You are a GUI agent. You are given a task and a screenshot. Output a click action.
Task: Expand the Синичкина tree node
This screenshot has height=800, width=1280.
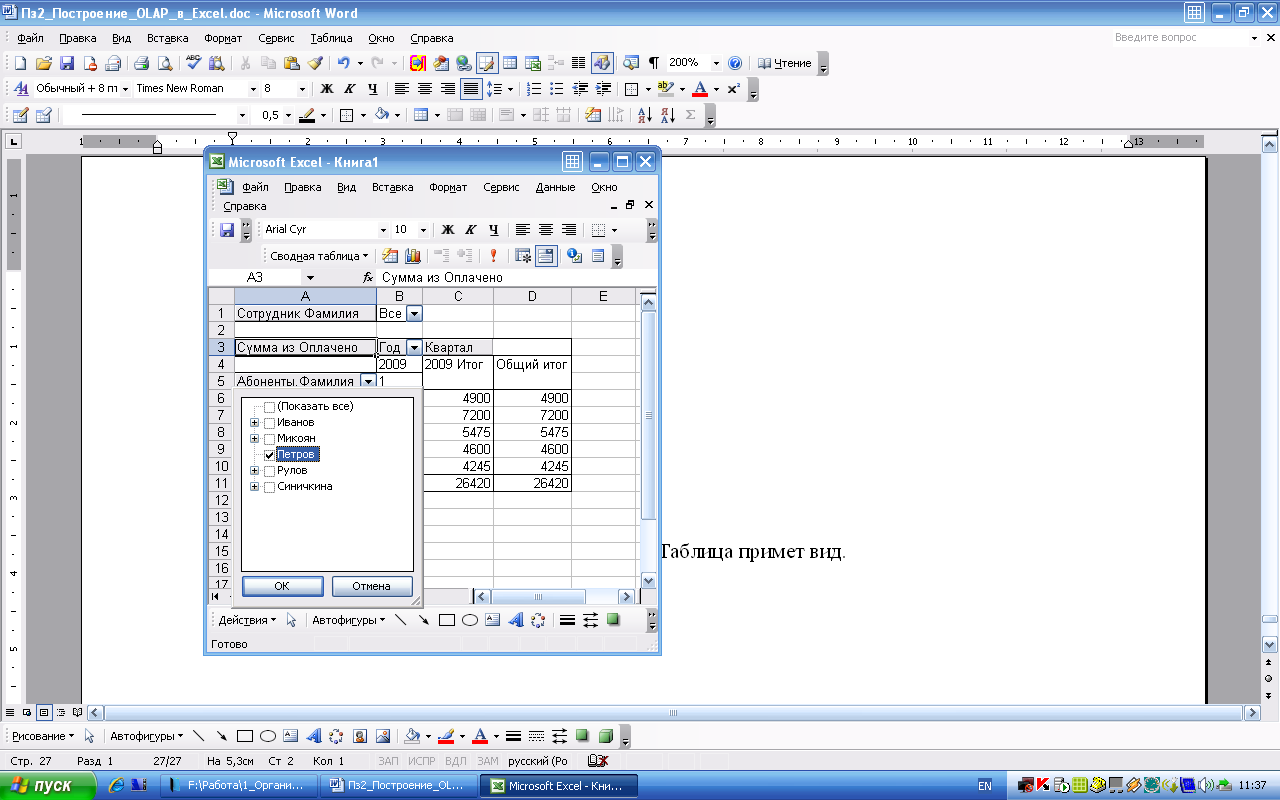pyautogui.click(x=255, y=487)
